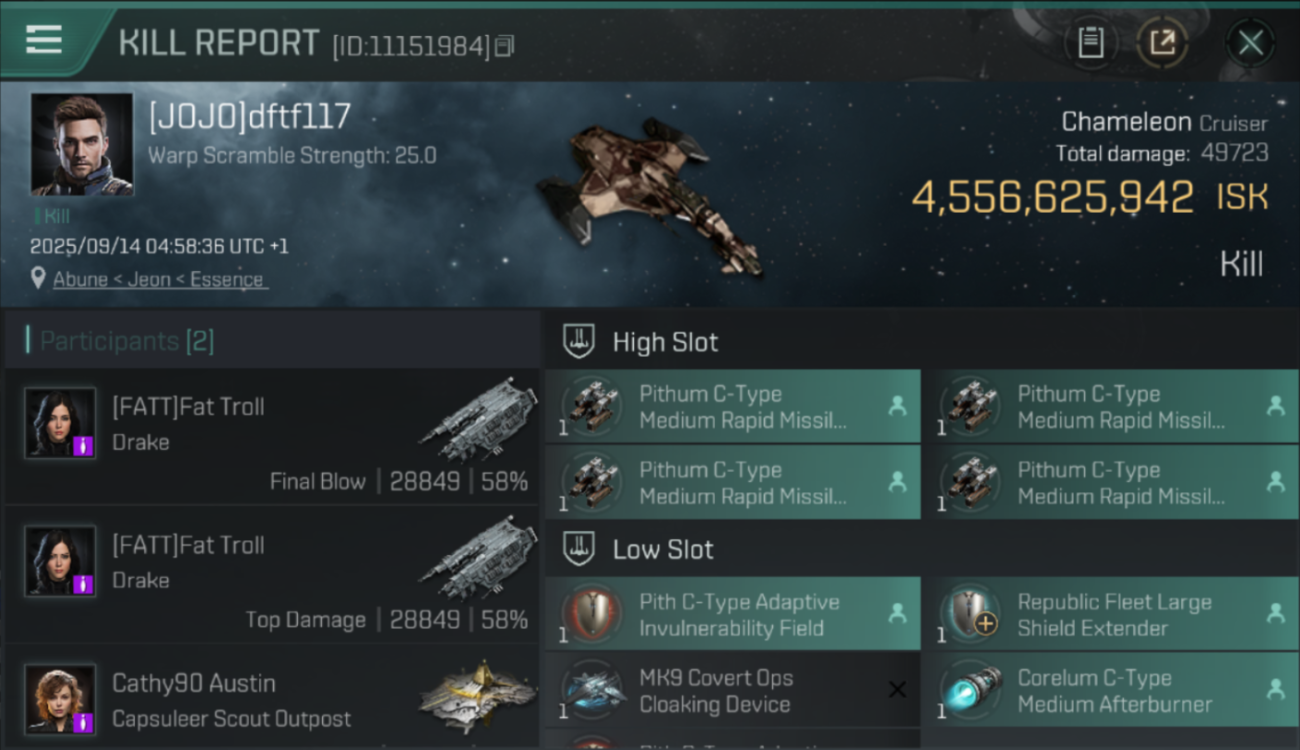Click the share export icon
Viewport: 1300px width, 750px height.
(1162, 43)
